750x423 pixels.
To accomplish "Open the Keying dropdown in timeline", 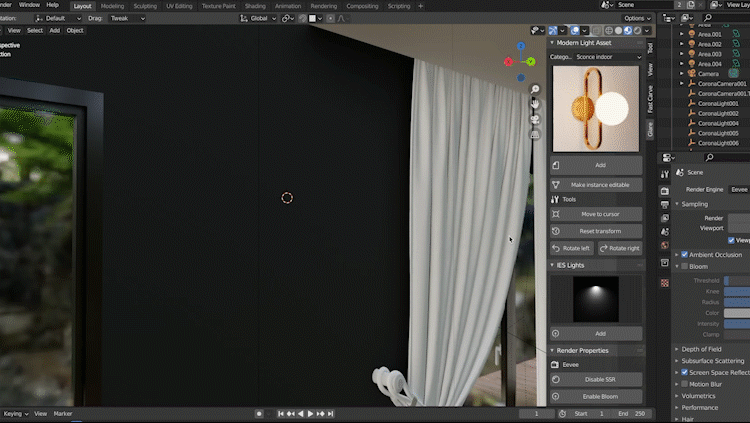I will pos(15,413).
